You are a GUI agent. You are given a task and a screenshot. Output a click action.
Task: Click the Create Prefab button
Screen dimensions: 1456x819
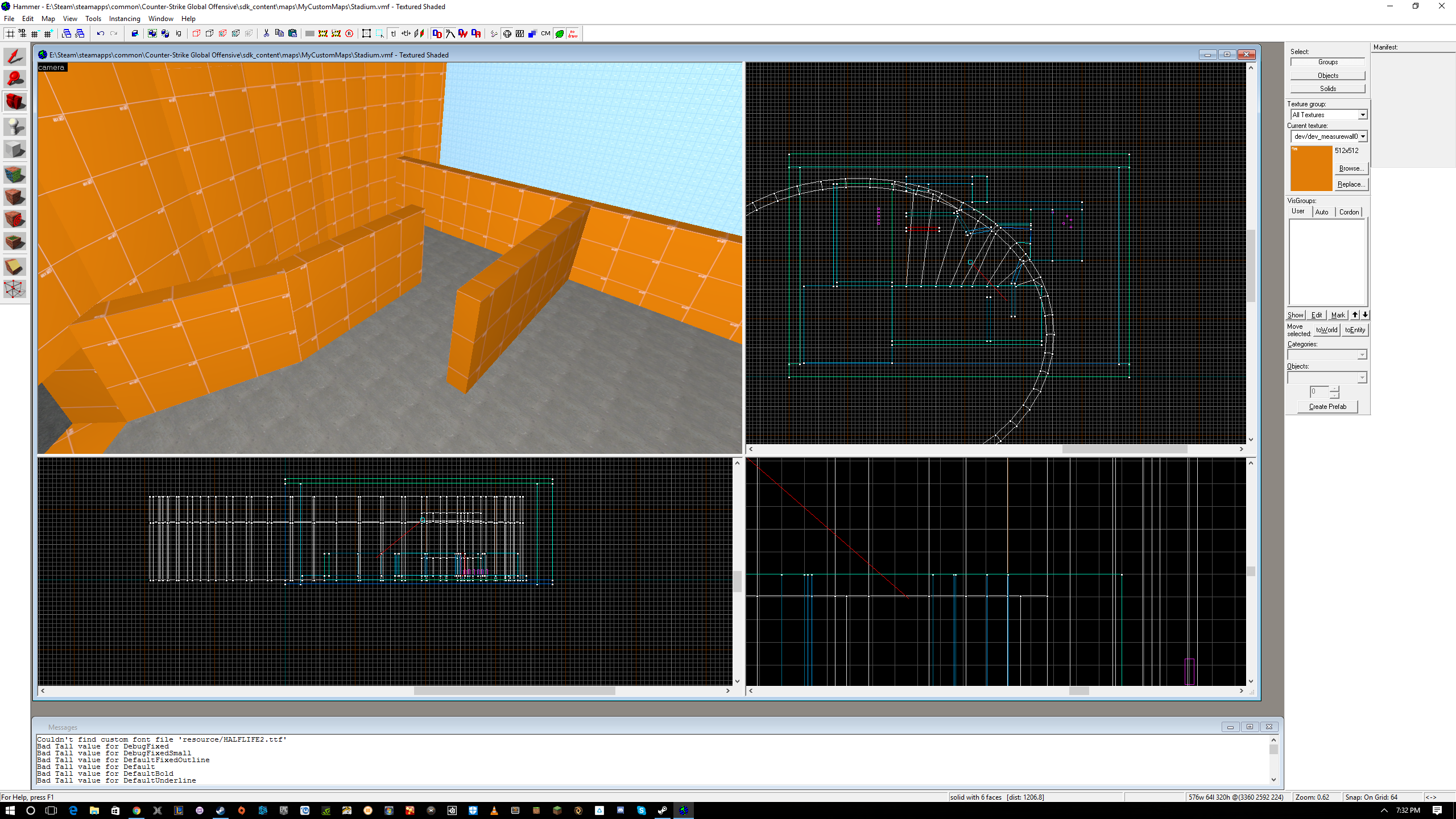(1327, 407)
